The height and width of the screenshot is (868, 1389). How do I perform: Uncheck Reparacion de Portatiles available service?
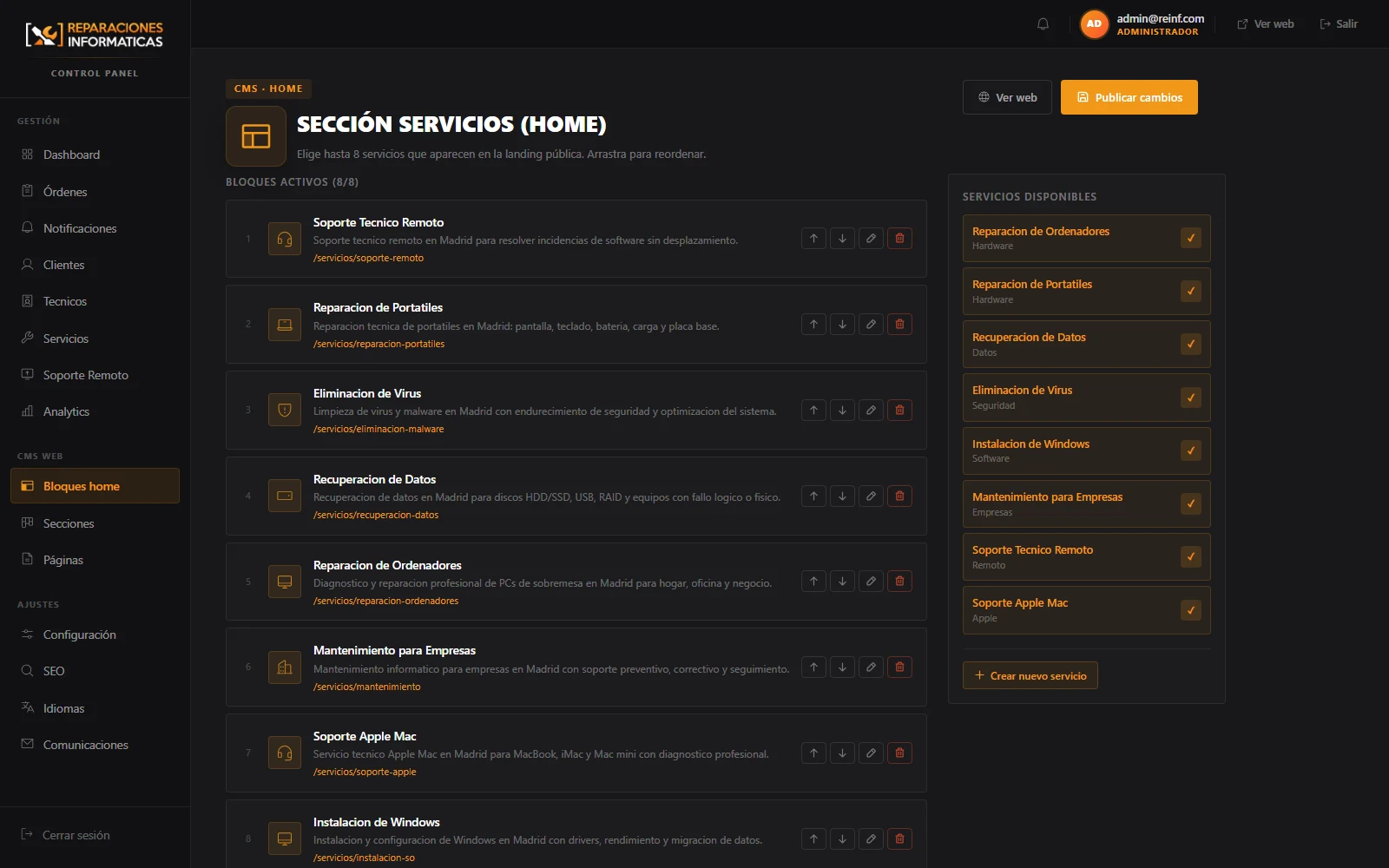(x=1191, y=291)
